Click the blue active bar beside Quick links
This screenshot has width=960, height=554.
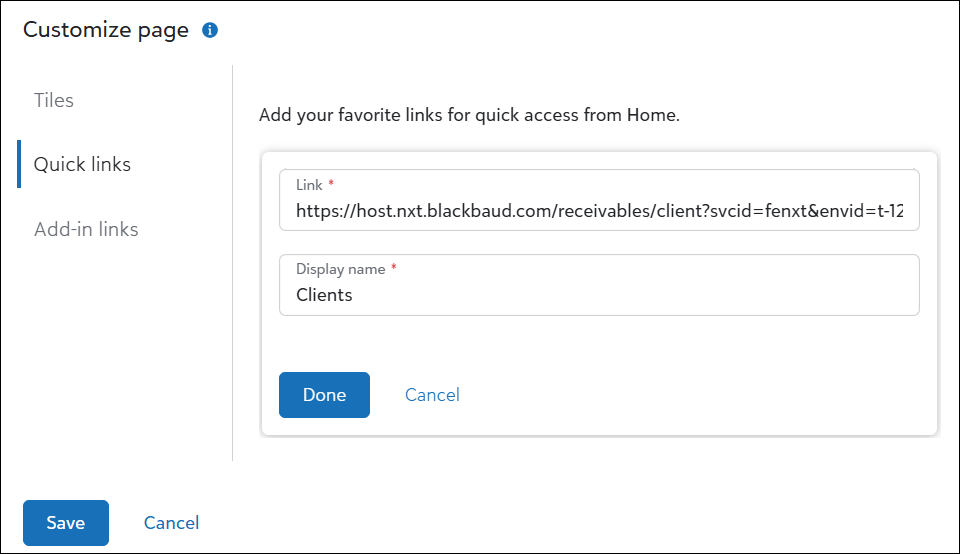click(x=19, y=164)
